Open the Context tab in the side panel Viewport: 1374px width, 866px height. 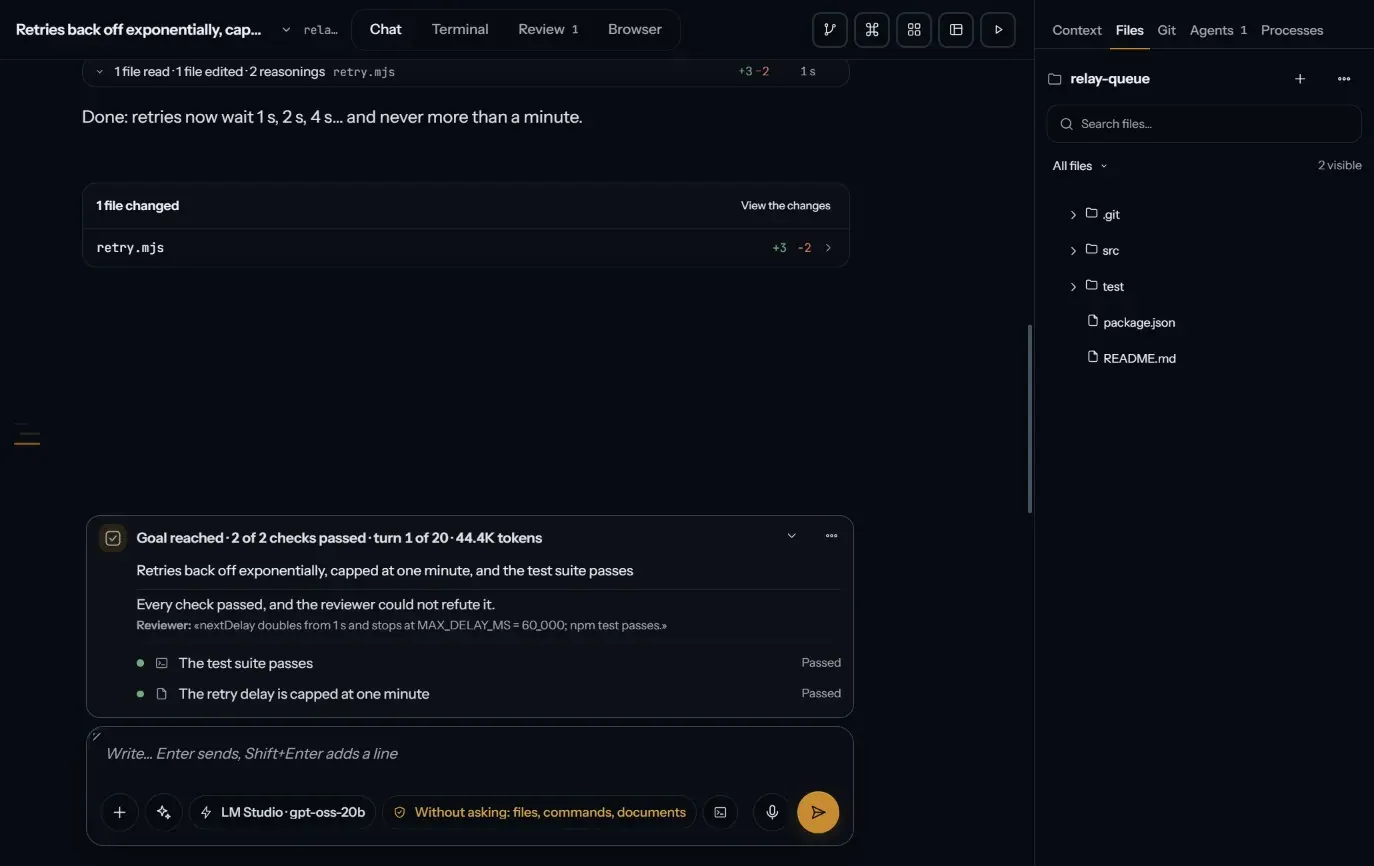coord(1077,30)
